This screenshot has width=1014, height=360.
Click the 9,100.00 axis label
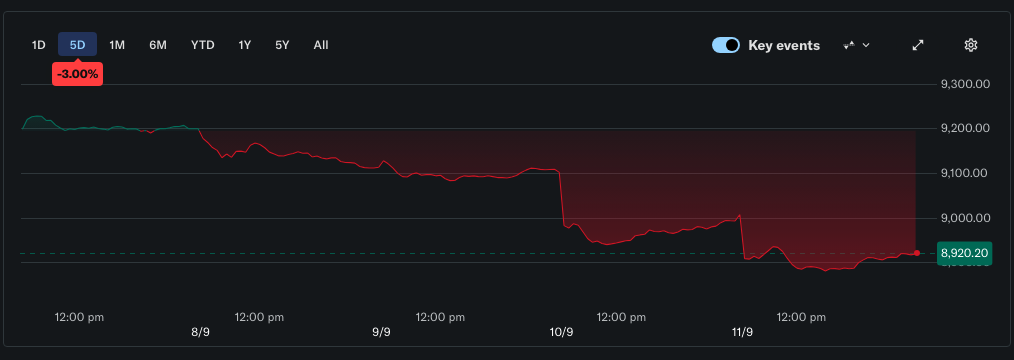tap(965, 173)
